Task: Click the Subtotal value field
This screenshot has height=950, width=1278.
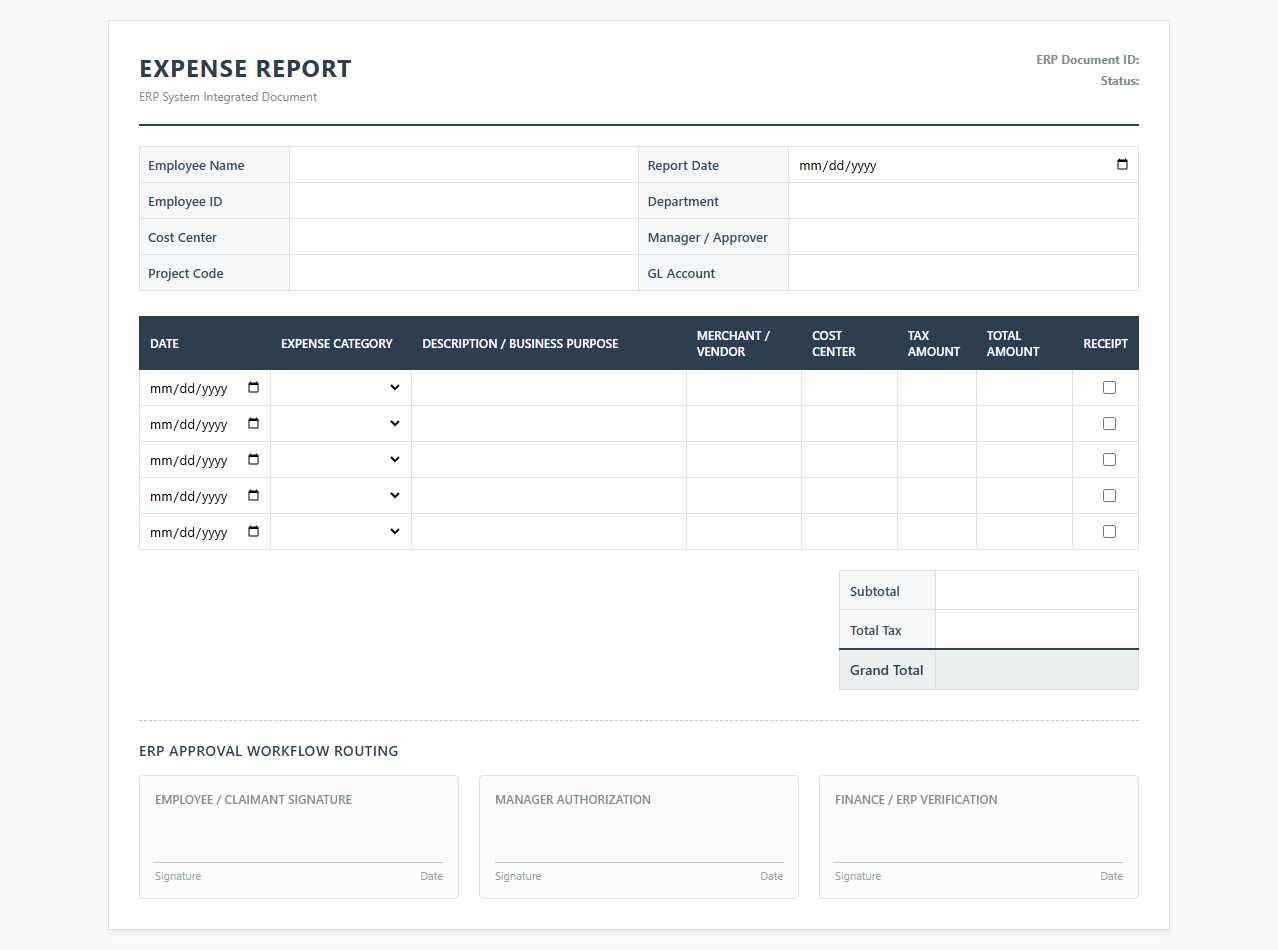Action: point(1037,591)
